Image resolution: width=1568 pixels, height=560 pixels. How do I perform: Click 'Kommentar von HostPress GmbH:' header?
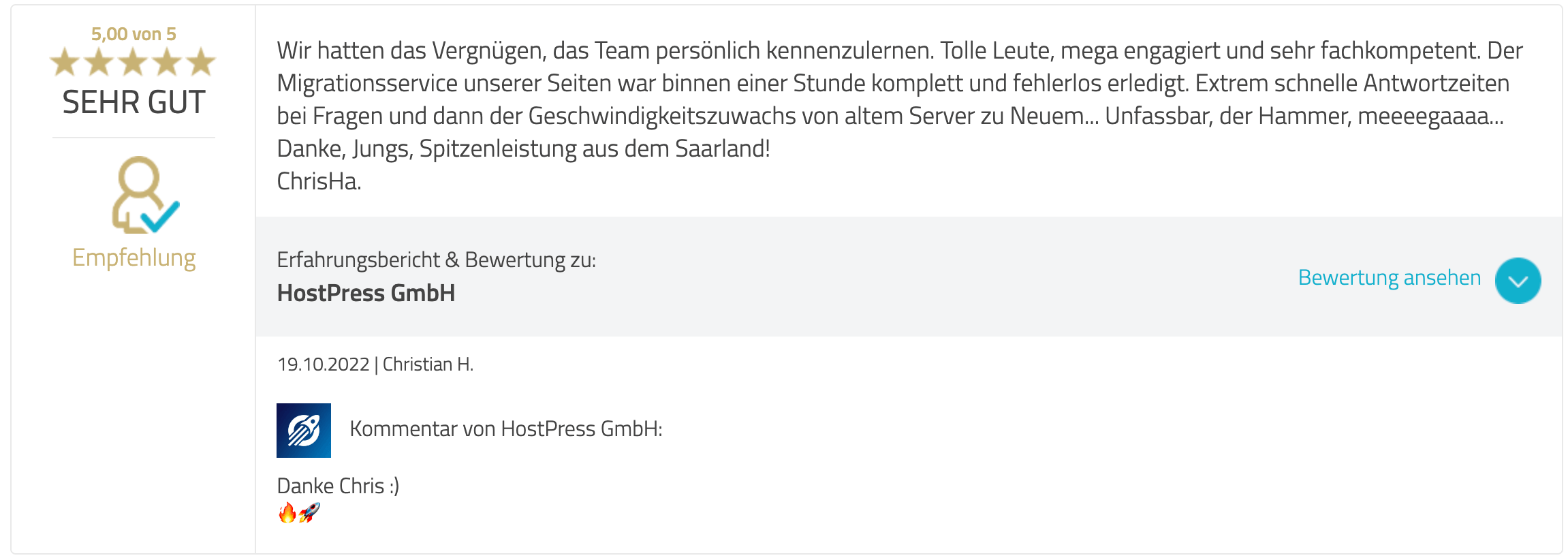[505, 429]
